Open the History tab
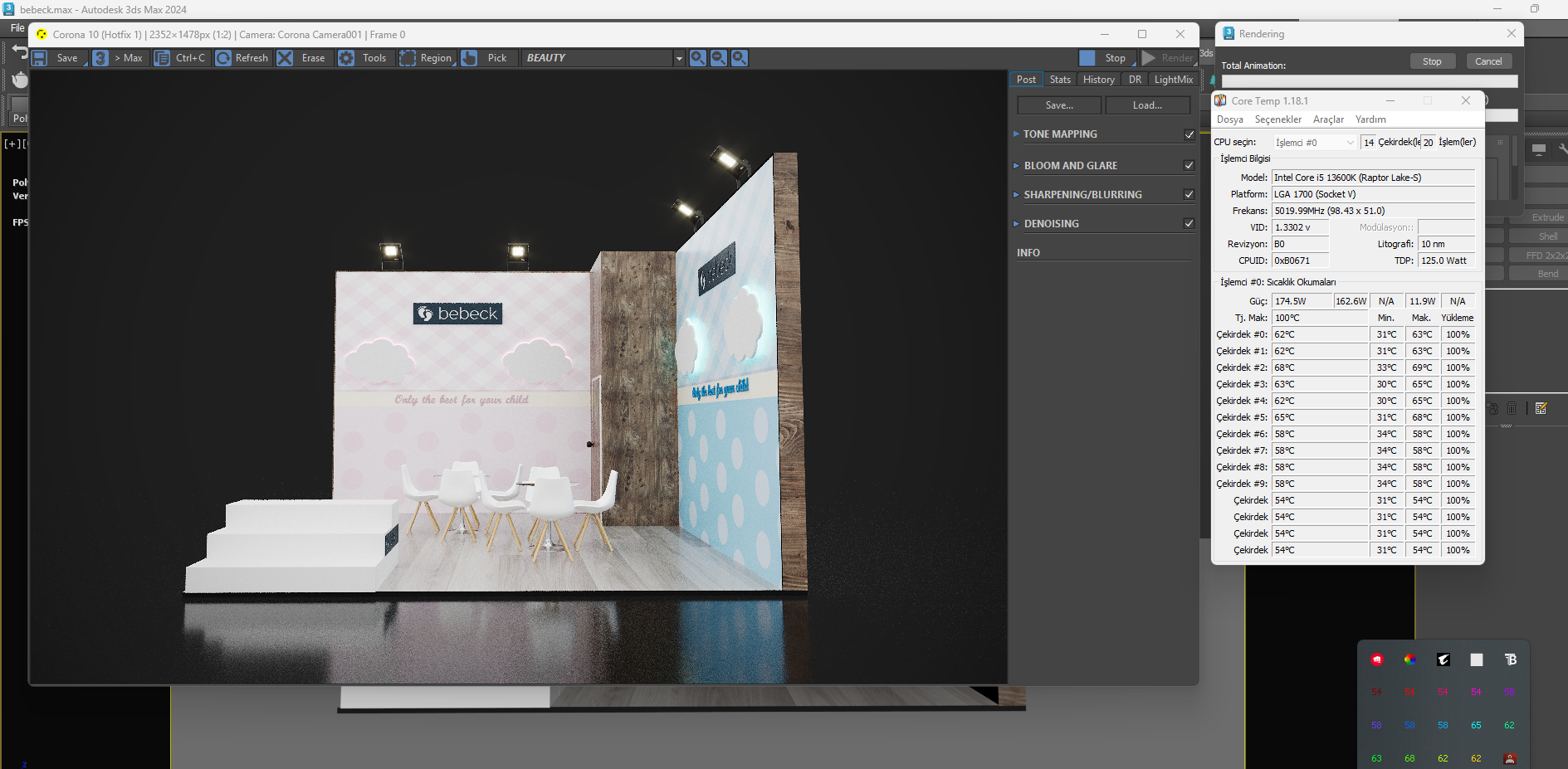Viewport: 1568px width, 769px height. 1099,80
